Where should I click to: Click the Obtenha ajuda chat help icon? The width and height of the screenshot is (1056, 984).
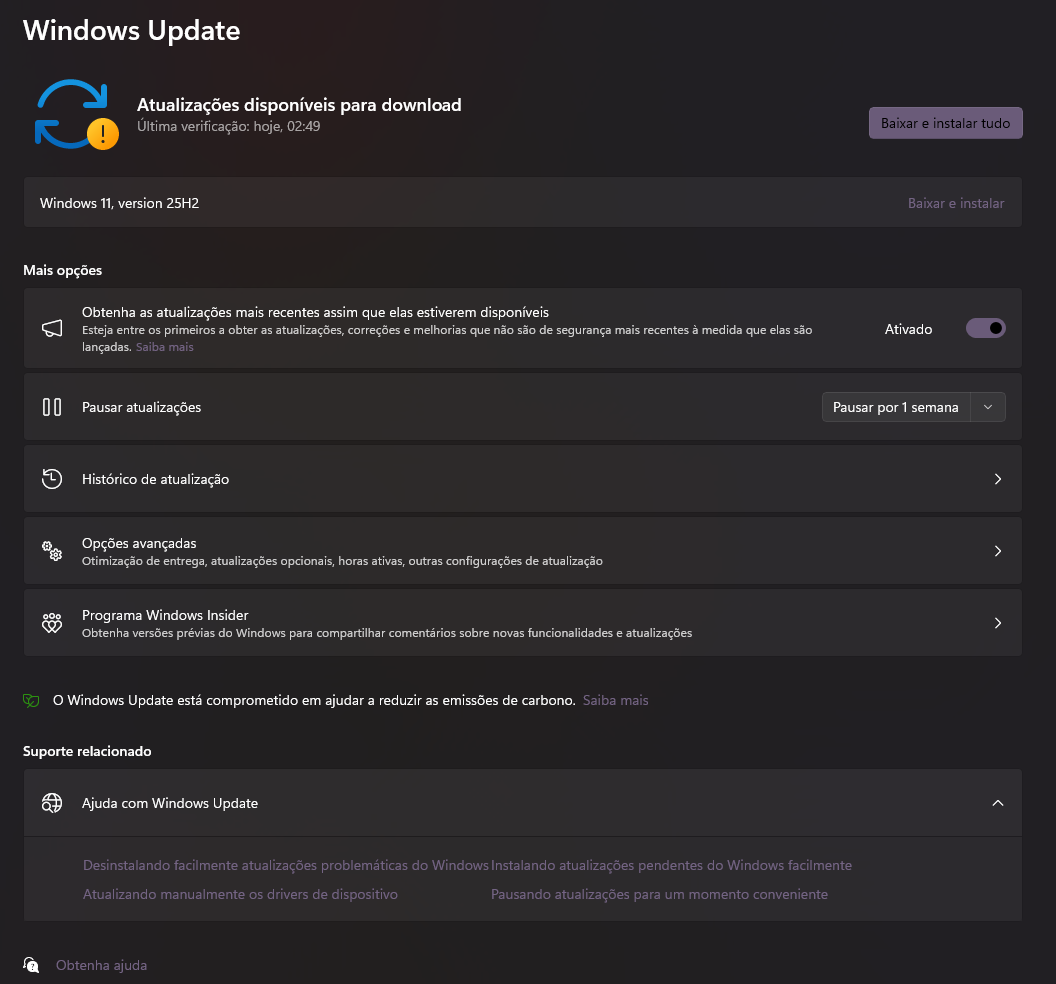[x=31, y=965]
